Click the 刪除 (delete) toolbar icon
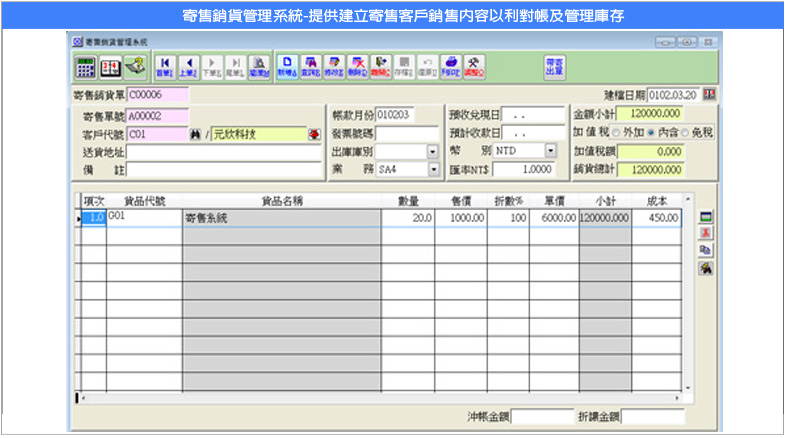This screenshot has width=786, height=438. (x=357, y=67)
